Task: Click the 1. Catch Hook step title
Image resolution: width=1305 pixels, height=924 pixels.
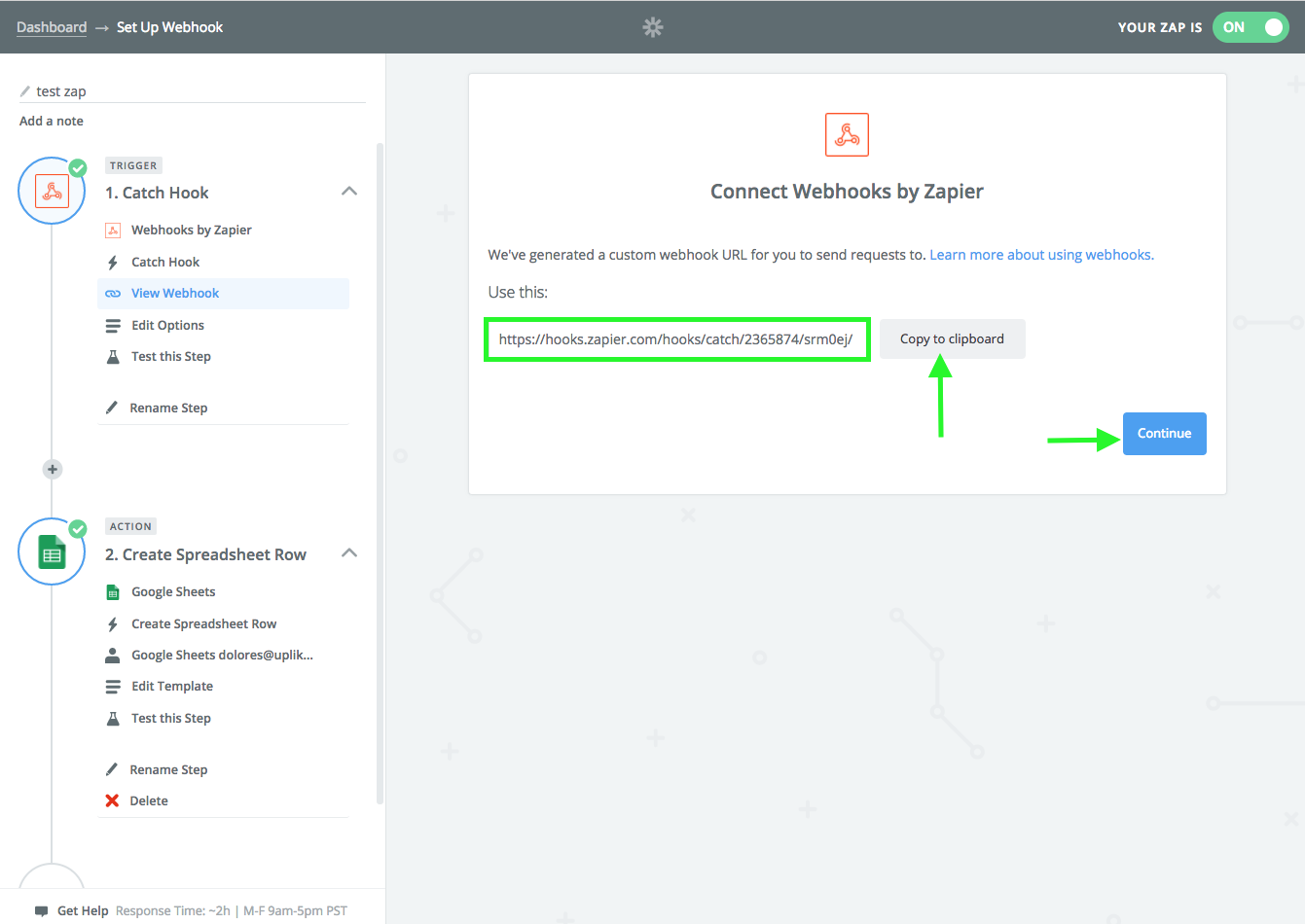Action: point(157,193)
